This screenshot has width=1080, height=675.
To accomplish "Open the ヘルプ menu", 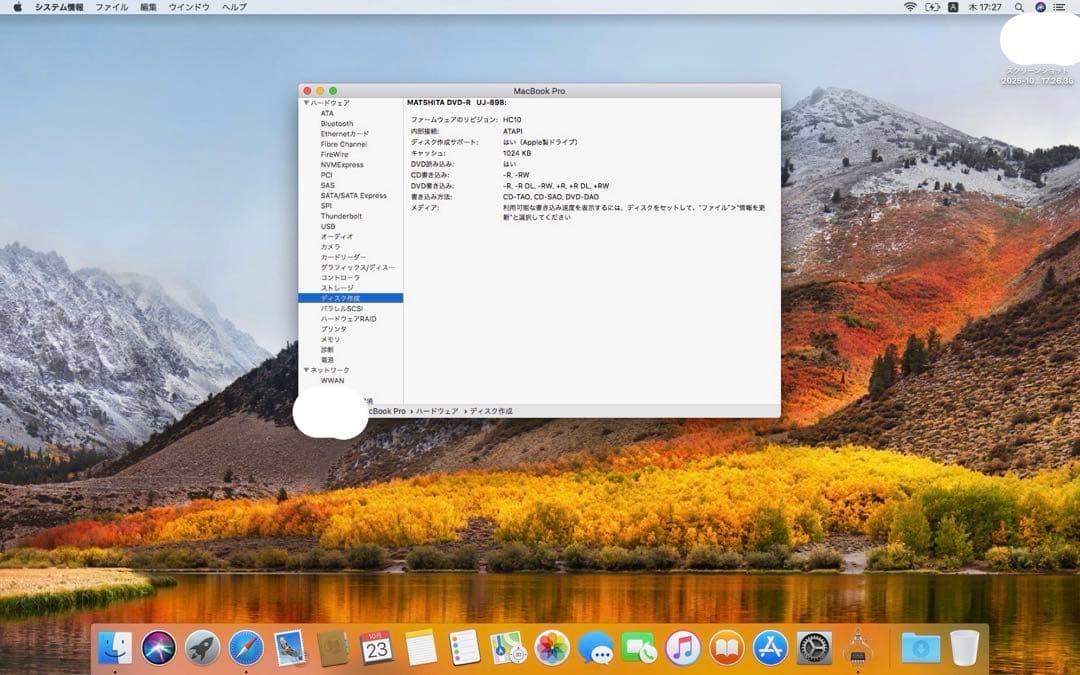I will click(x=234, y=7).
